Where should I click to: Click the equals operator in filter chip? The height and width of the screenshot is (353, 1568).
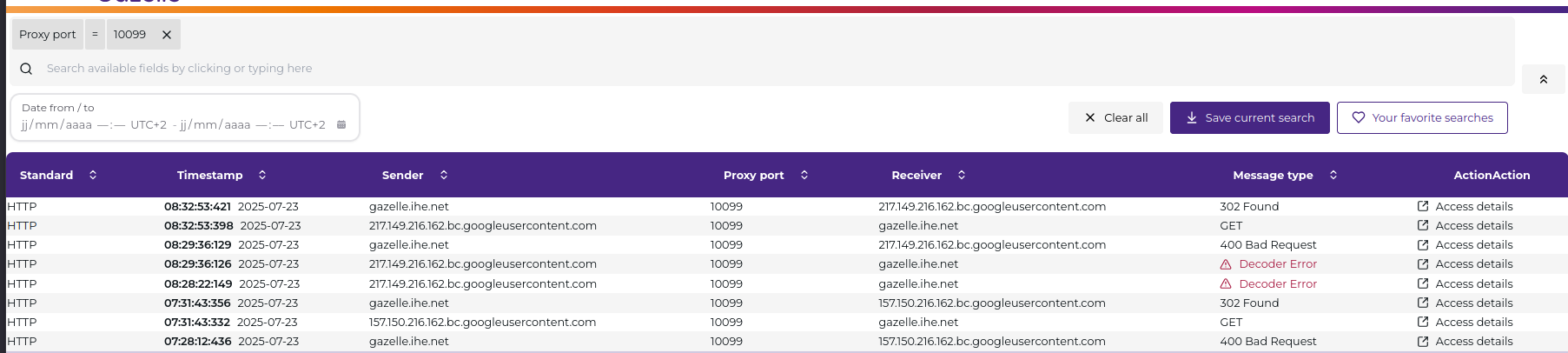[95, 35]
